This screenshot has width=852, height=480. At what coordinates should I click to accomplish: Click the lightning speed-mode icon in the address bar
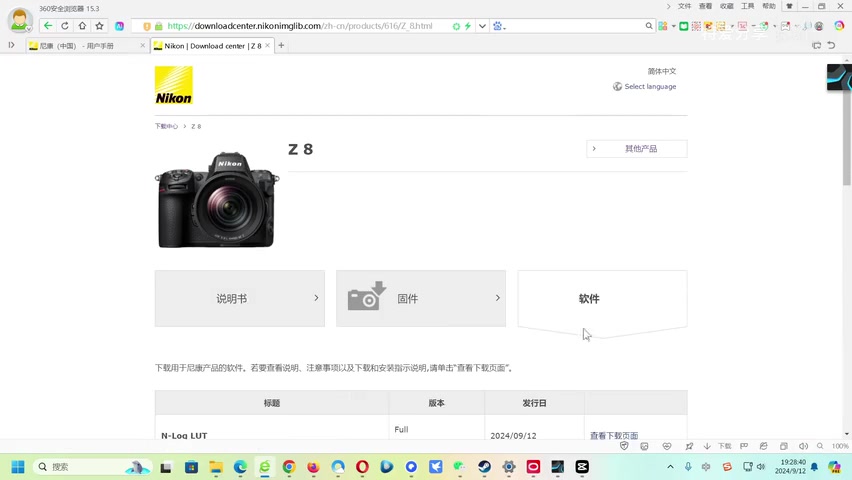(x=467, y=26)
